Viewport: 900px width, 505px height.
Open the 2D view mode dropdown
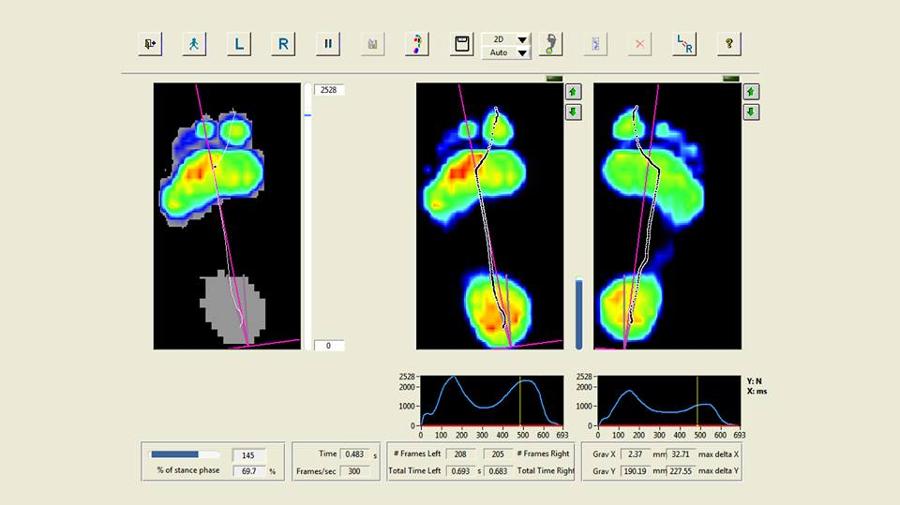coord(506,39)
